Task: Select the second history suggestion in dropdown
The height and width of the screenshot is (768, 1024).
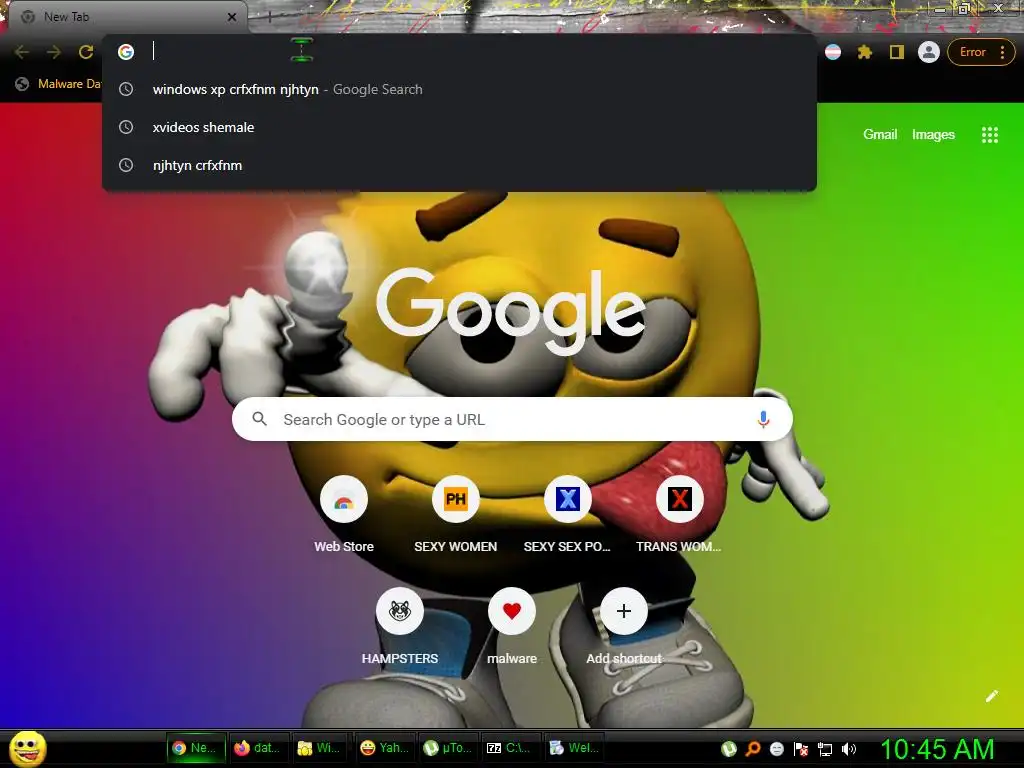Action: (459, 127)
